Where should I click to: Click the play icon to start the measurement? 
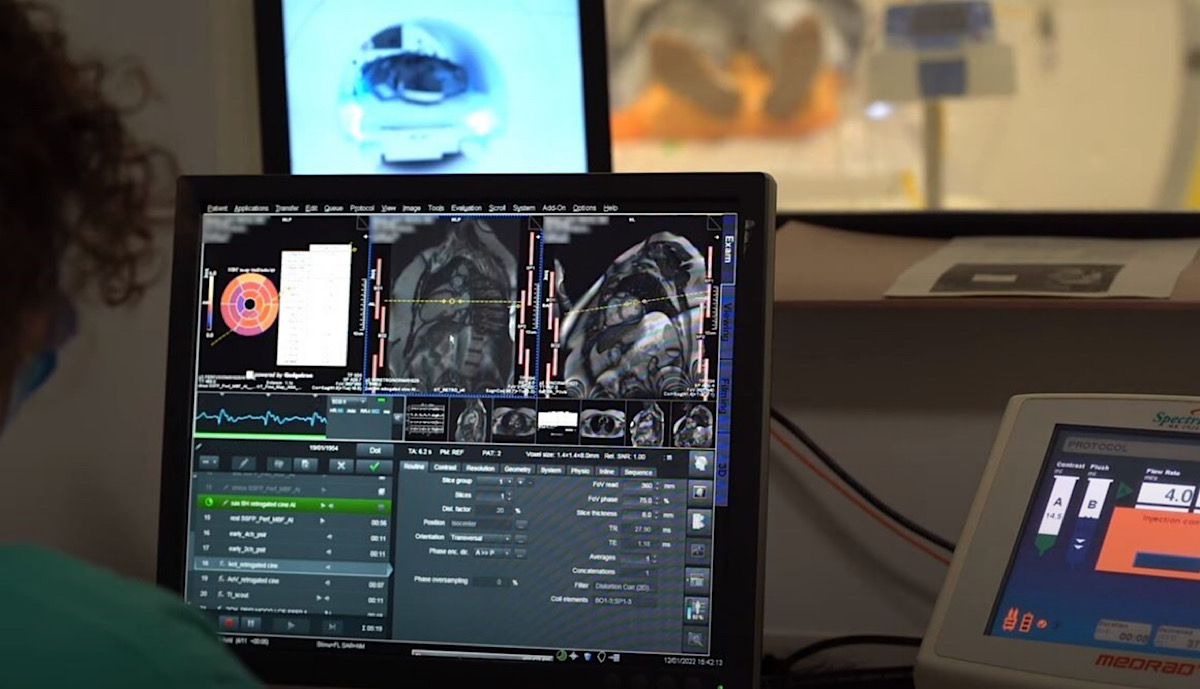[291, 624]
